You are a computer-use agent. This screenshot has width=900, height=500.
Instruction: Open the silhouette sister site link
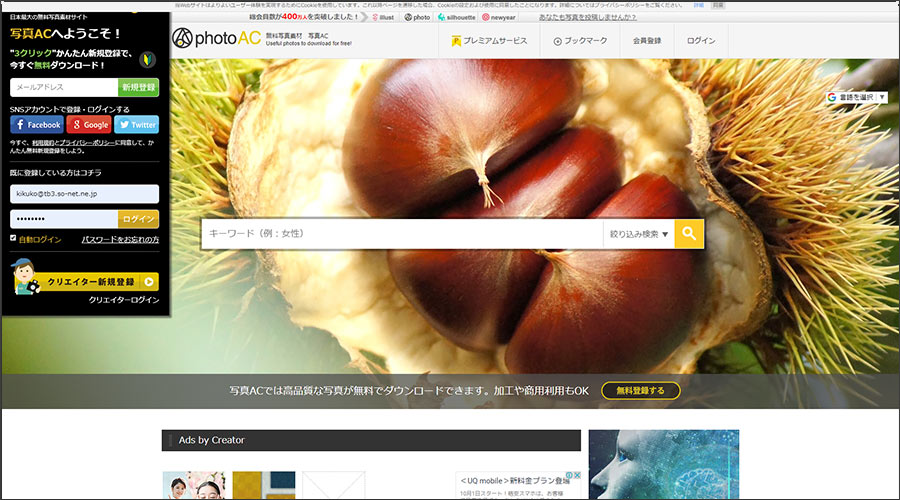(x=455, y=17)
